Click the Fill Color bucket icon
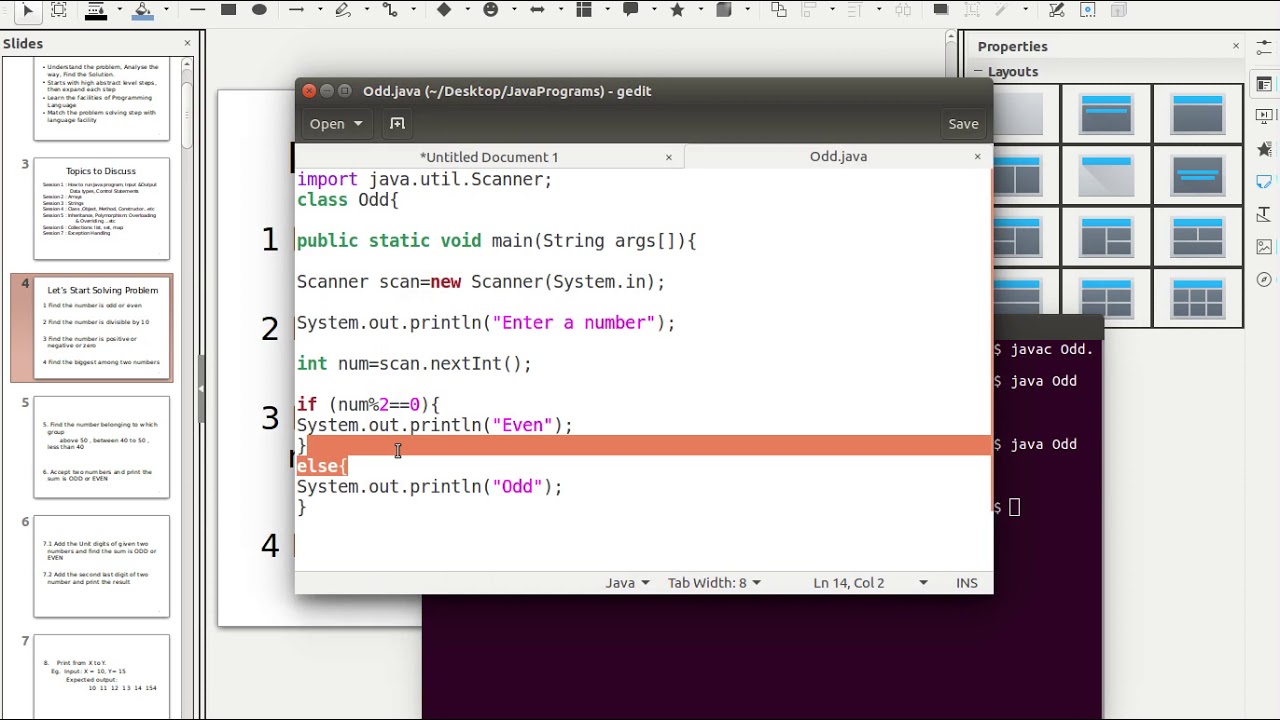The image size is (1280, 720). [x=143, y=10]
